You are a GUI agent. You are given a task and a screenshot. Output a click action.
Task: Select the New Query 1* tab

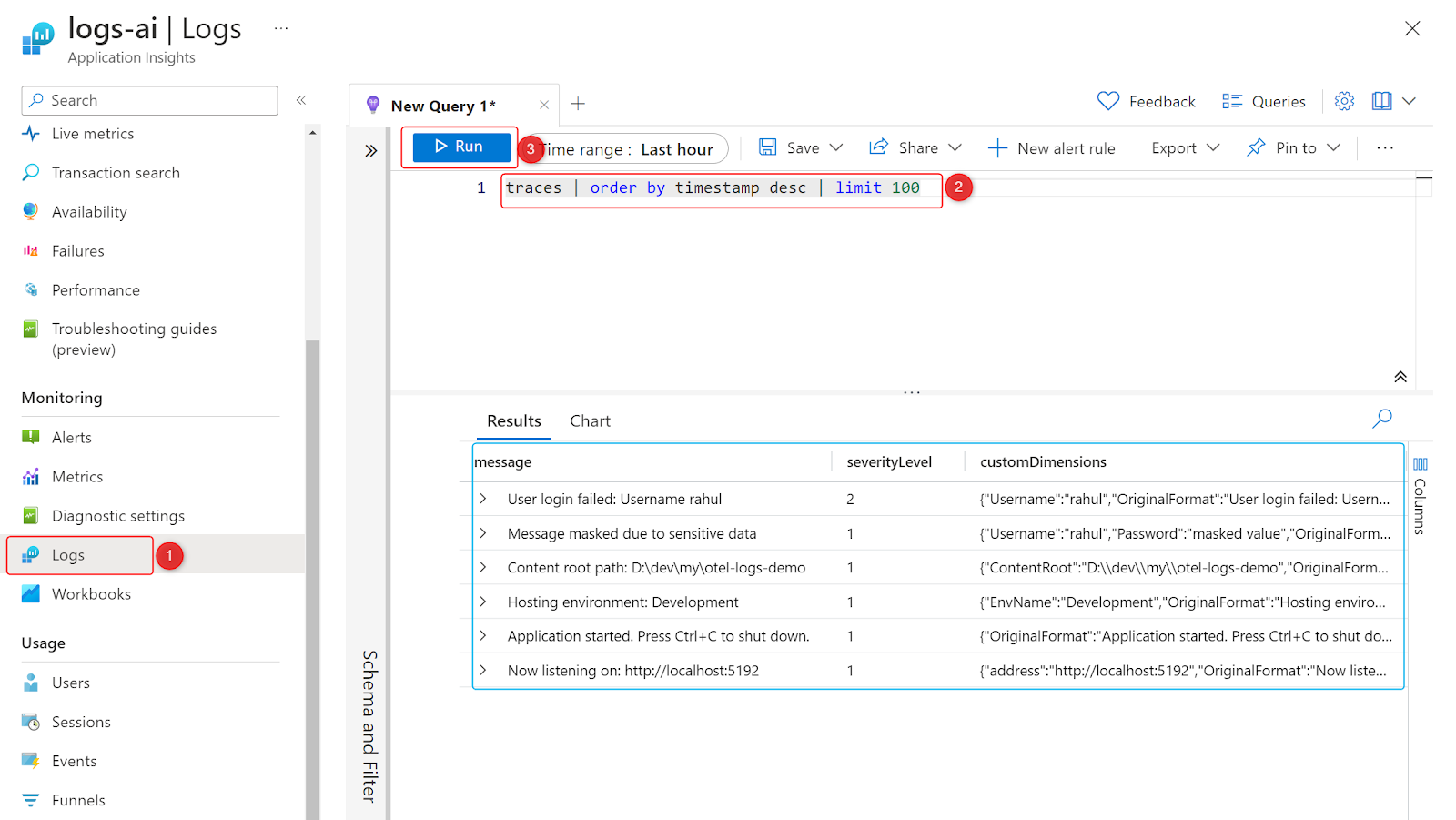tap(443, 106)
